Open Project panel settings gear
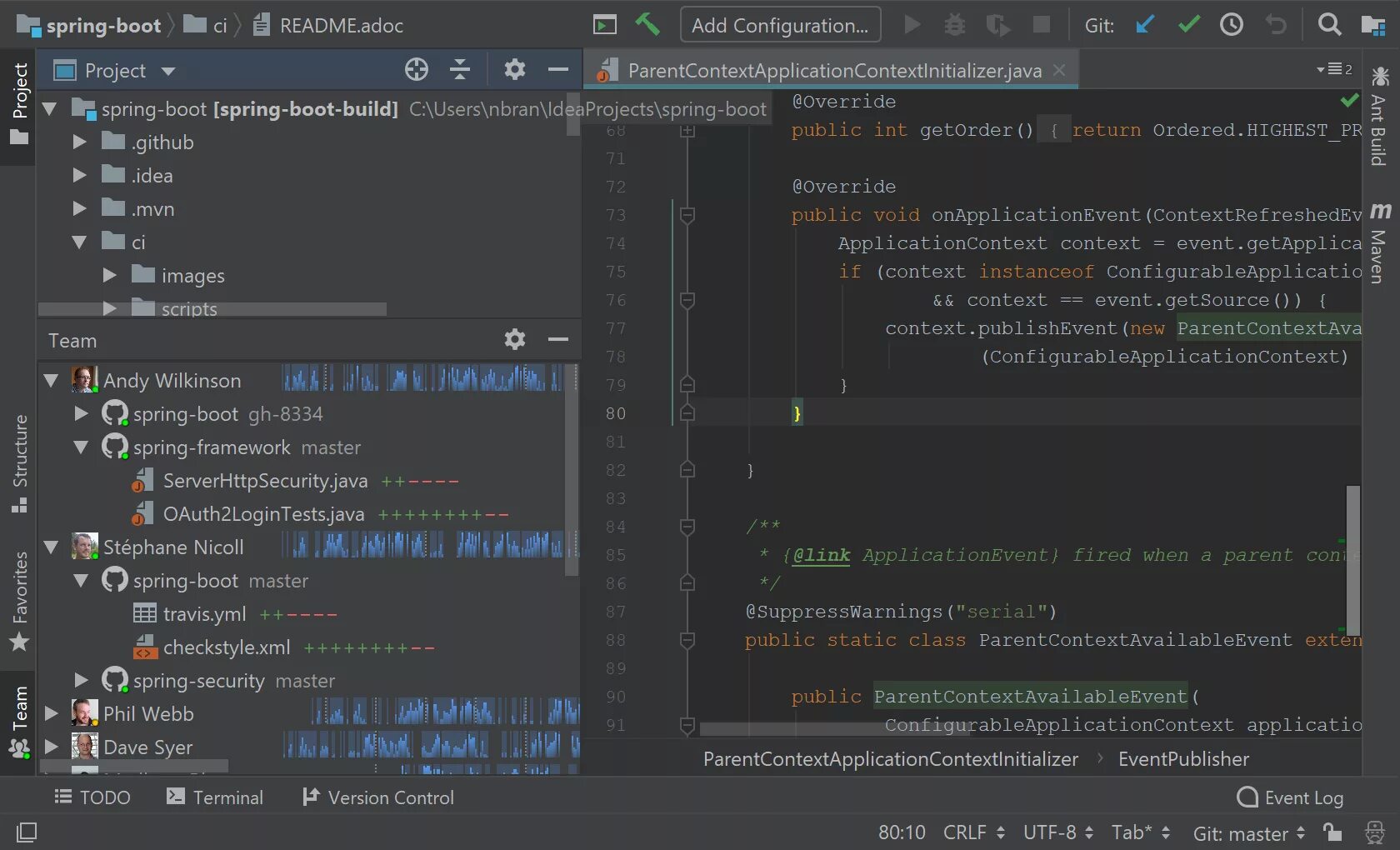The image size is (1400, 850). (515, 70)
